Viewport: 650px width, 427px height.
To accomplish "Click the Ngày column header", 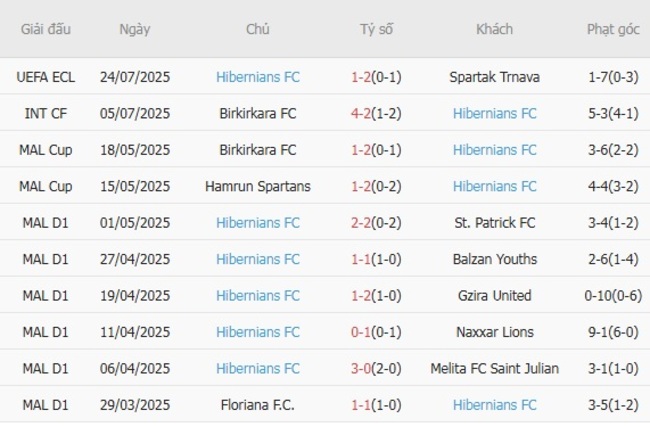I will point(135,29).
